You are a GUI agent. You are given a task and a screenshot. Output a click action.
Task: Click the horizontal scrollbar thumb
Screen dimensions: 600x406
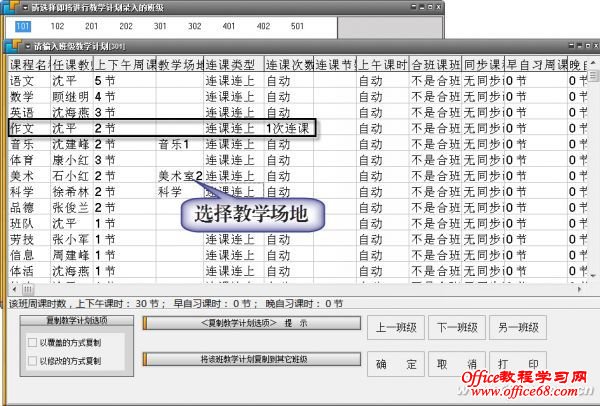click(28, 289)
